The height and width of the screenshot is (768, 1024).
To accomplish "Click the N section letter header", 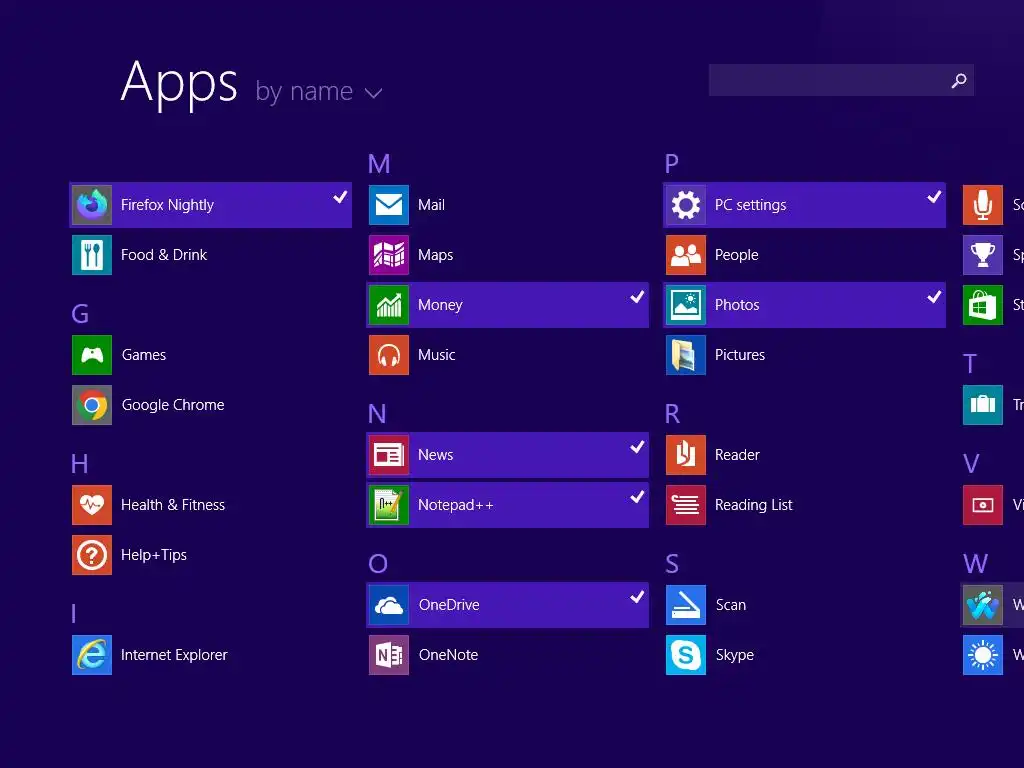I will coord(377,414).
